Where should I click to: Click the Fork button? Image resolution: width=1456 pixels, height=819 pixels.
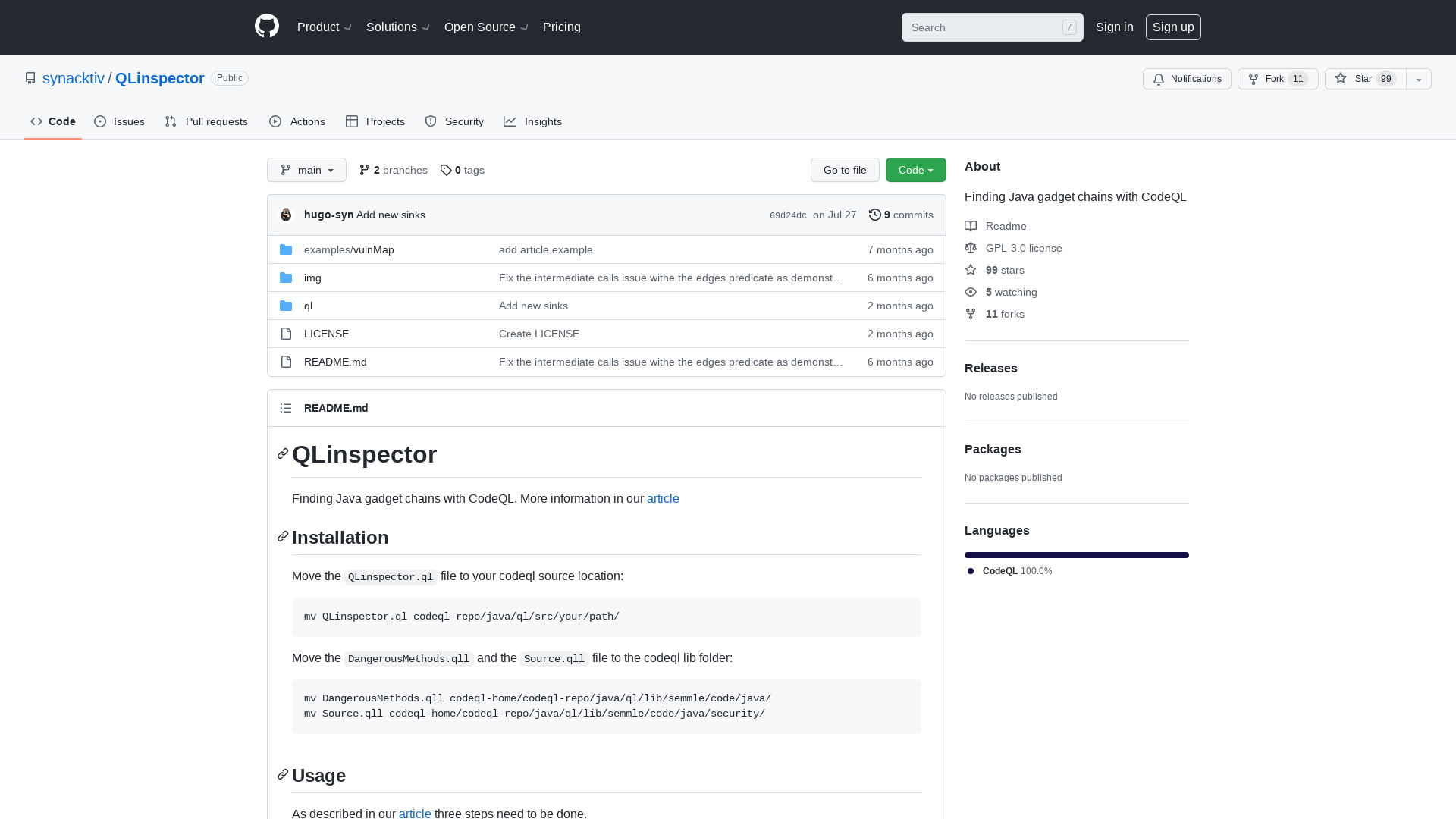1277,79
